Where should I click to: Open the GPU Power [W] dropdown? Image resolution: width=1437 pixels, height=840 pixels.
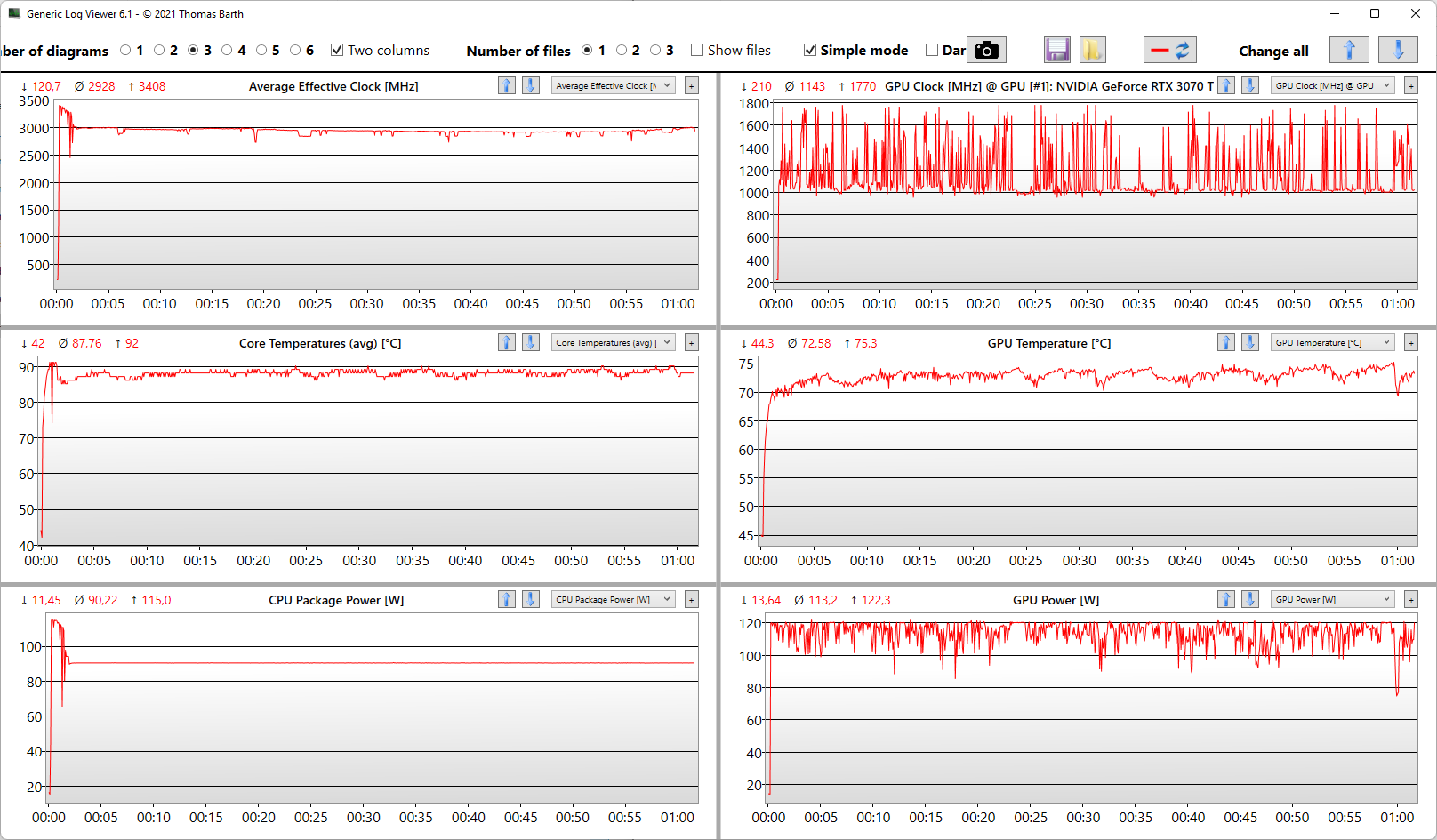click(x=1333, y=600)
